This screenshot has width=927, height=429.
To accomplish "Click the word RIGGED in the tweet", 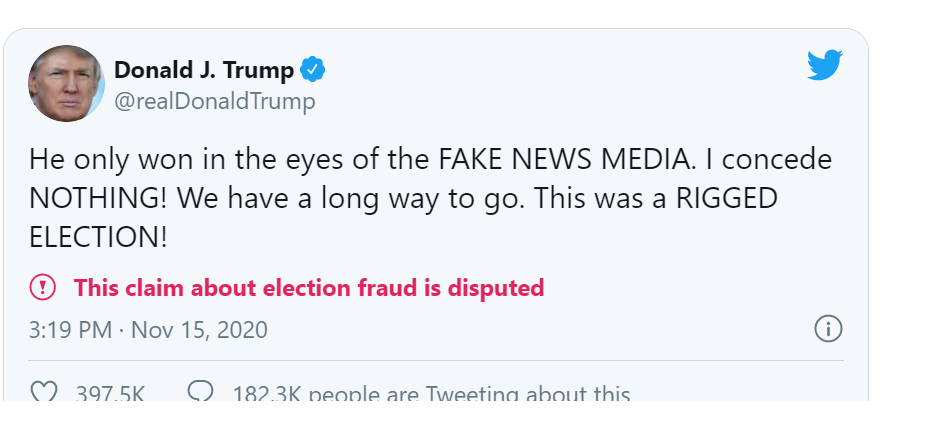I will tap(726, 198).
